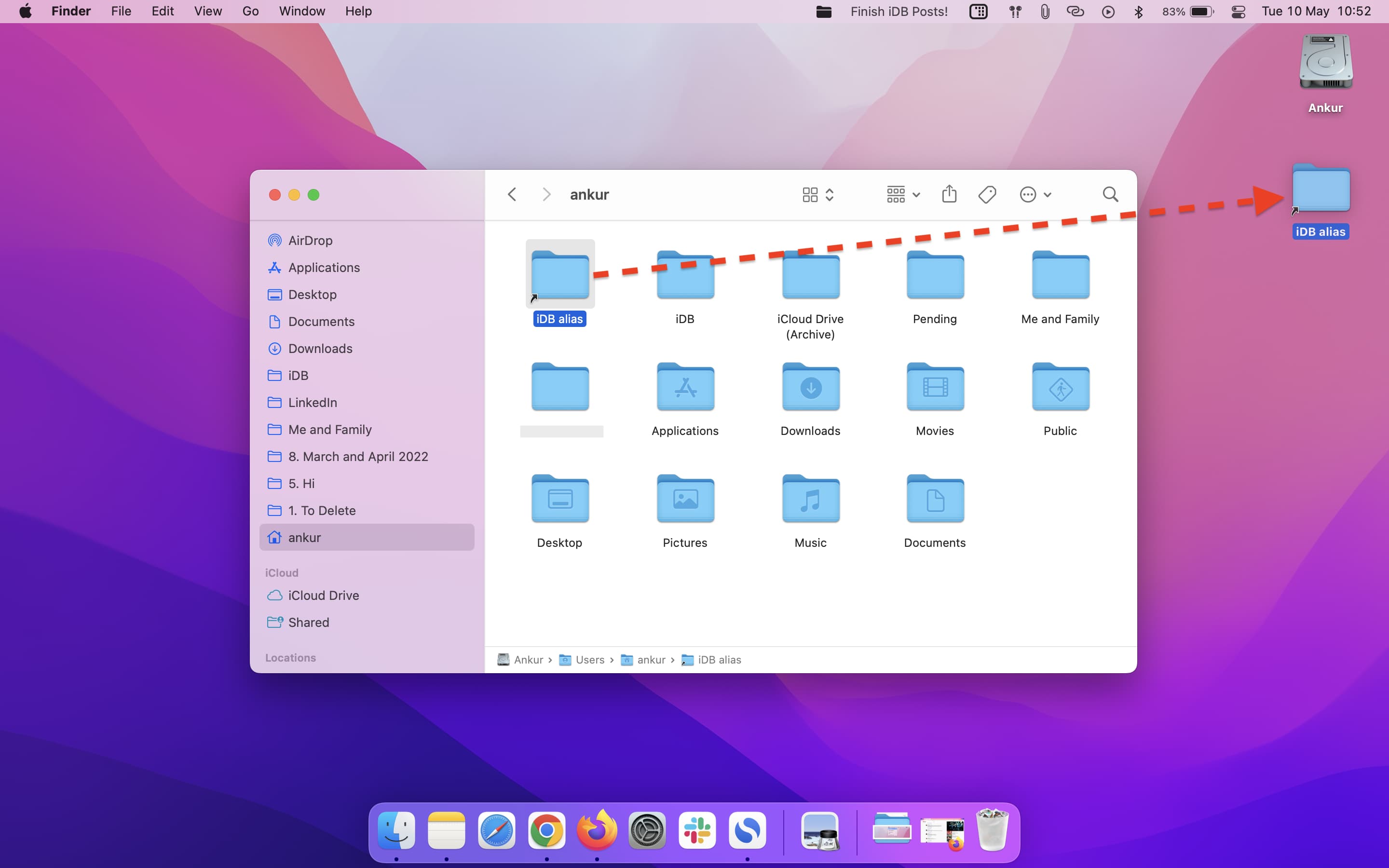
Task: Go back with the left chevron
Action: coord(512,195)
